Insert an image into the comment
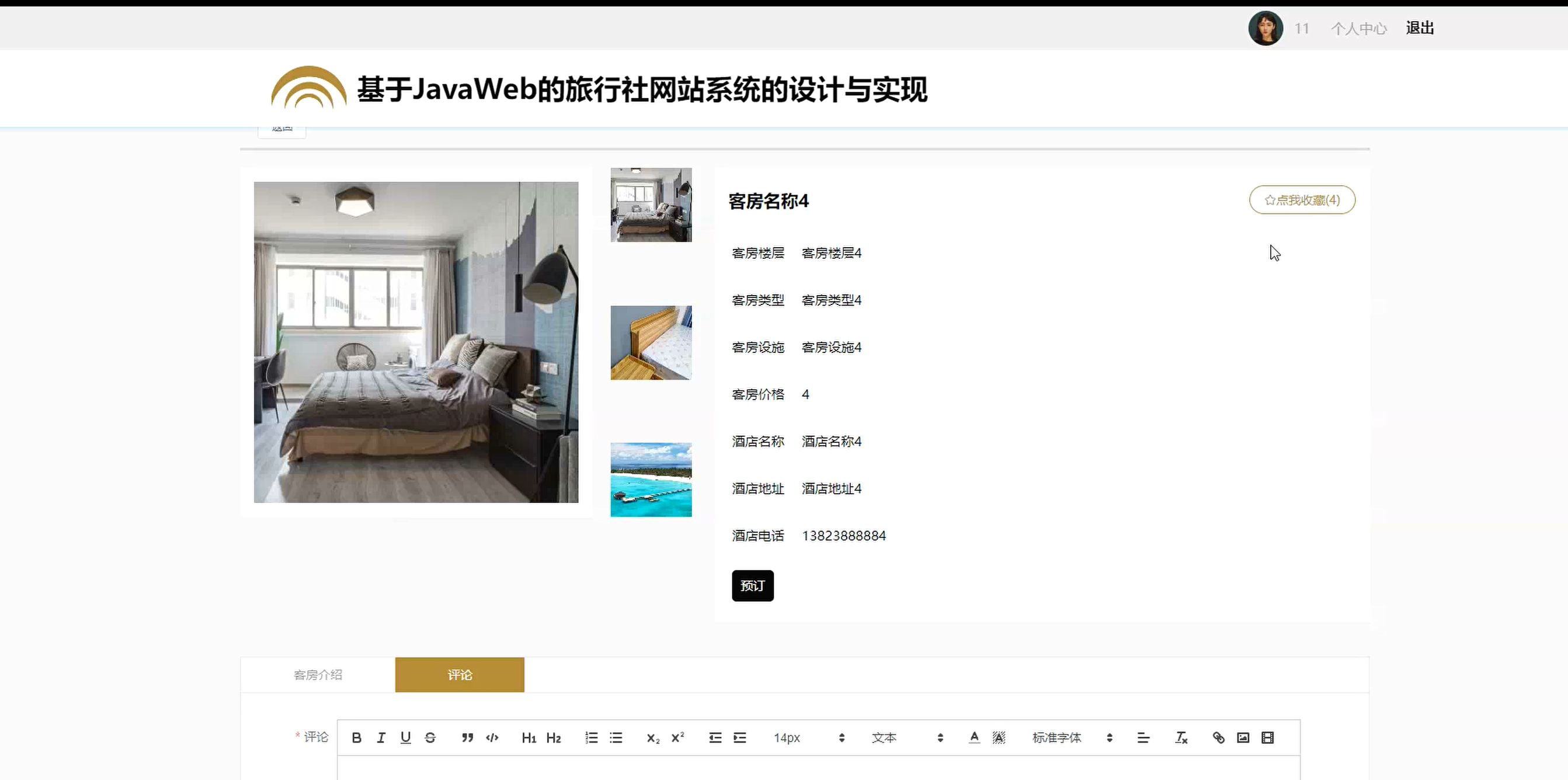This screenshot has width=1568, height=780. (1243, 737)
